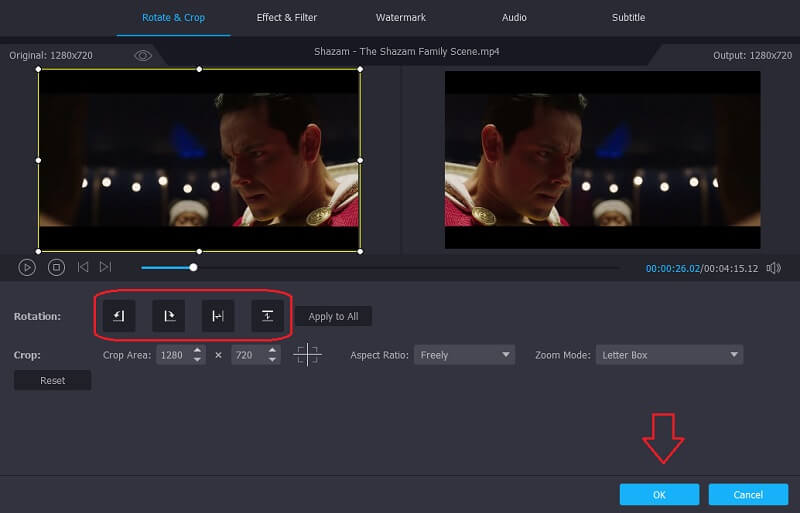The image size is (800, 513).
Task: Stop video playback
Action: point(57,267)
